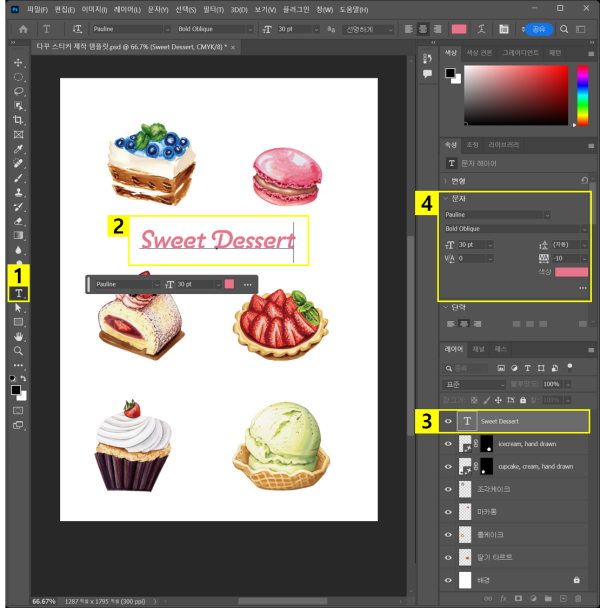Swap foreground and background colors icon
The width and height of the screenshot is (600, 608).
click(x=24, y=378)
